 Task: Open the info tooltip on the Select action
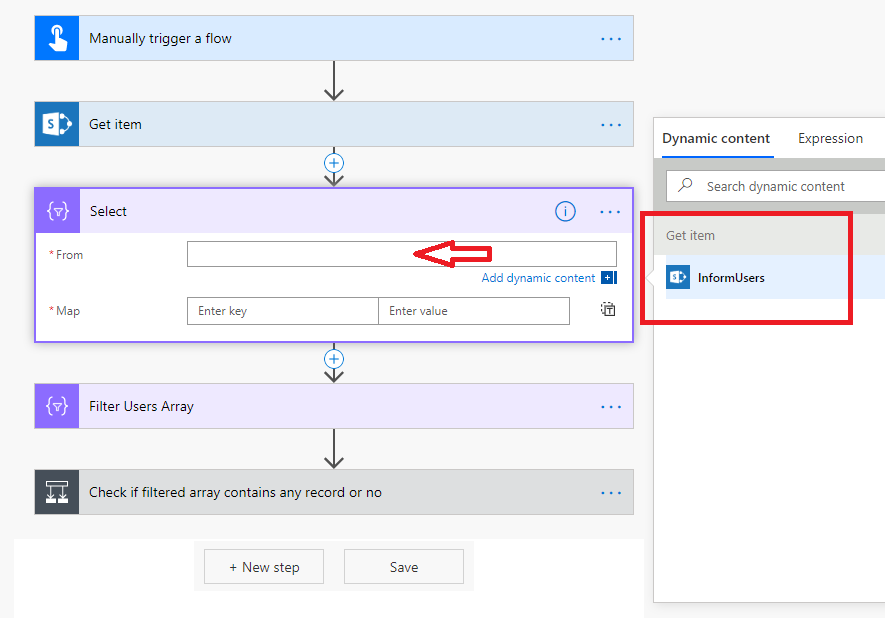[x=565, y=211]
